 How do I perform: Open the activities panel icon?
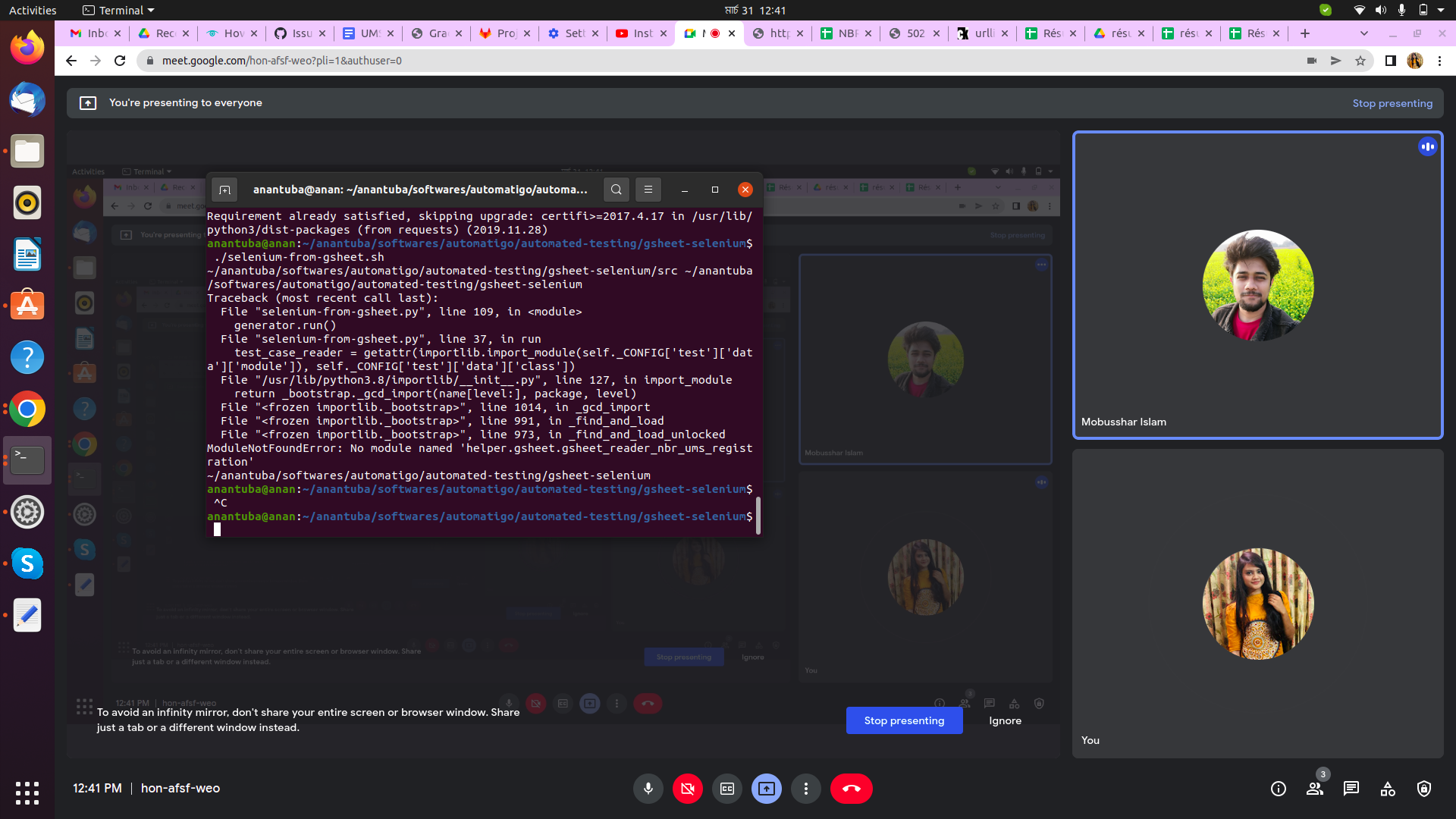click(1388, 789)
